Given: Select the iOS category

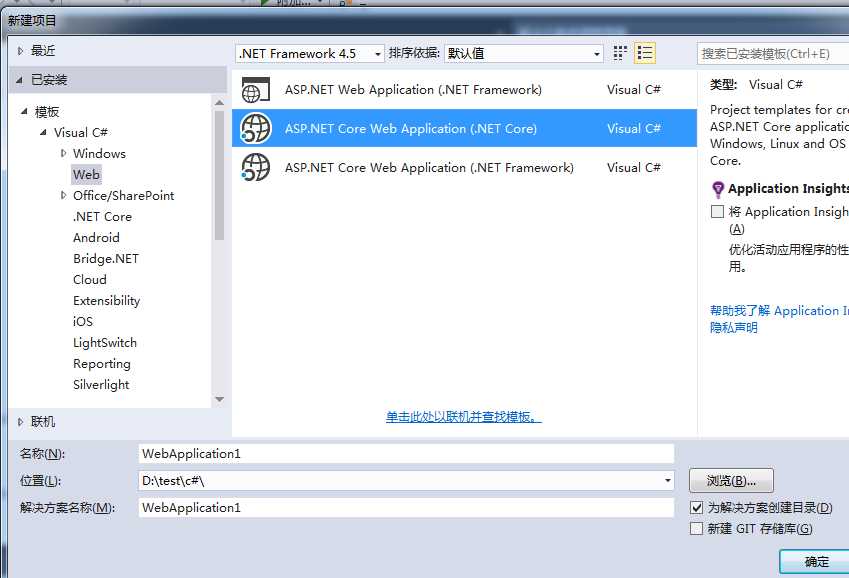Looking at the screenshot, I should (x=83, y=322).
